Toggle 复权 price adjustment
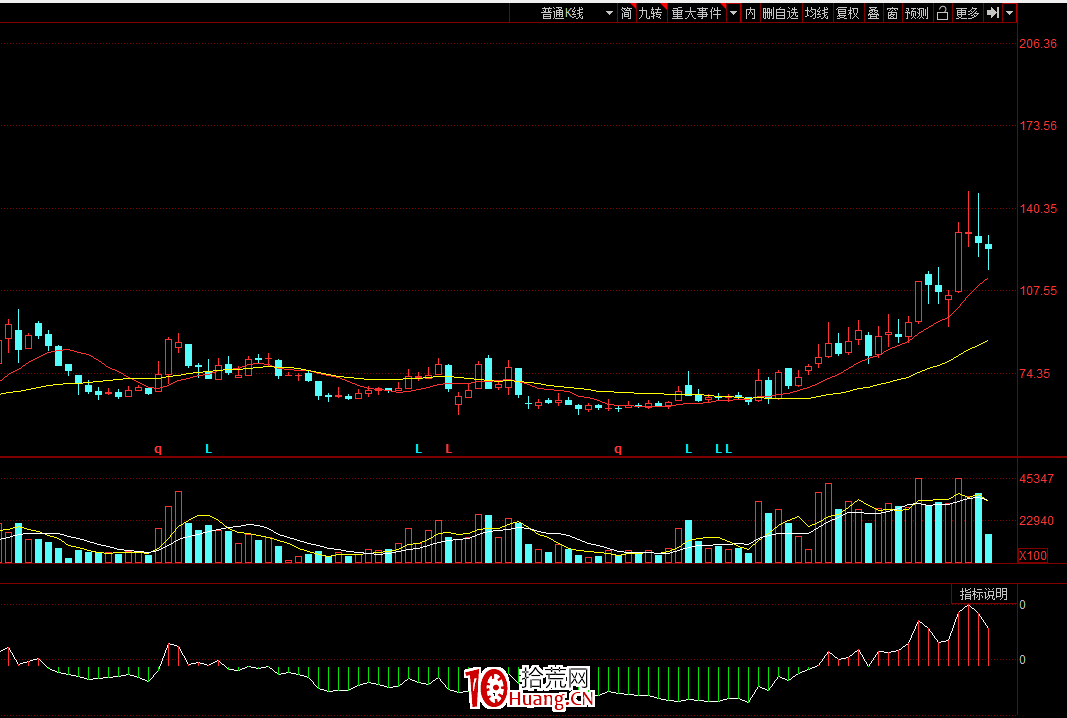 (x=848, y=13)
